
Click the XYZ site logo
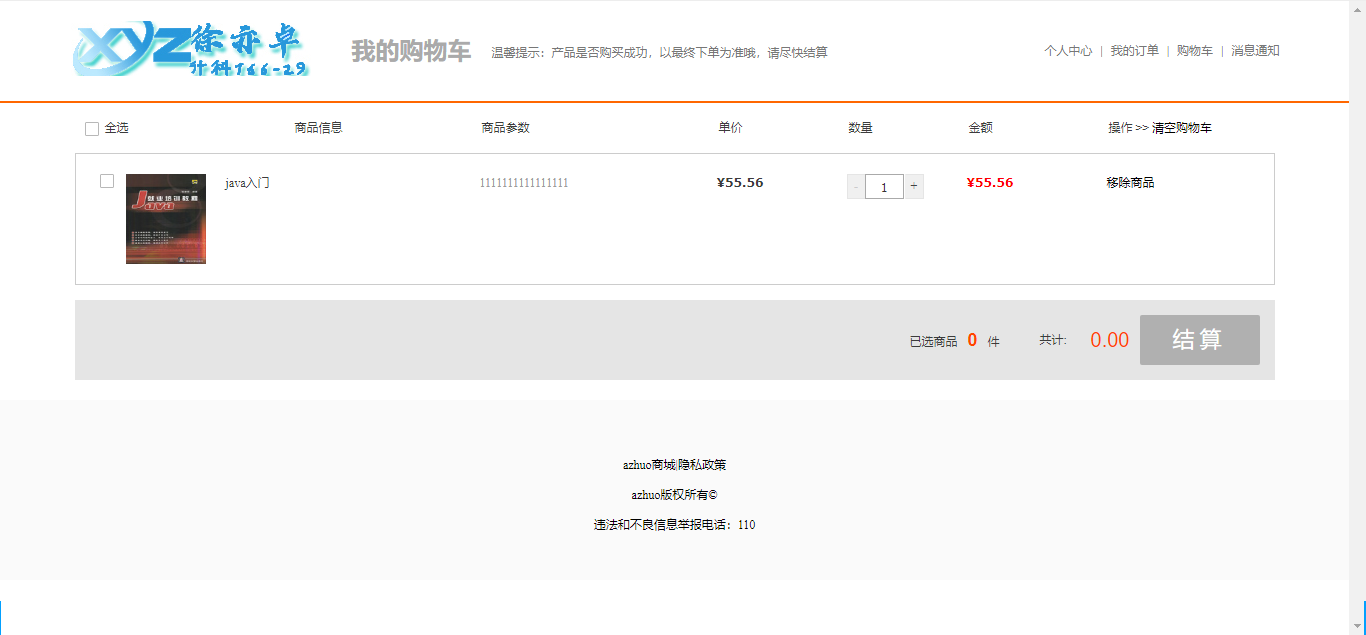coord(191,49)
